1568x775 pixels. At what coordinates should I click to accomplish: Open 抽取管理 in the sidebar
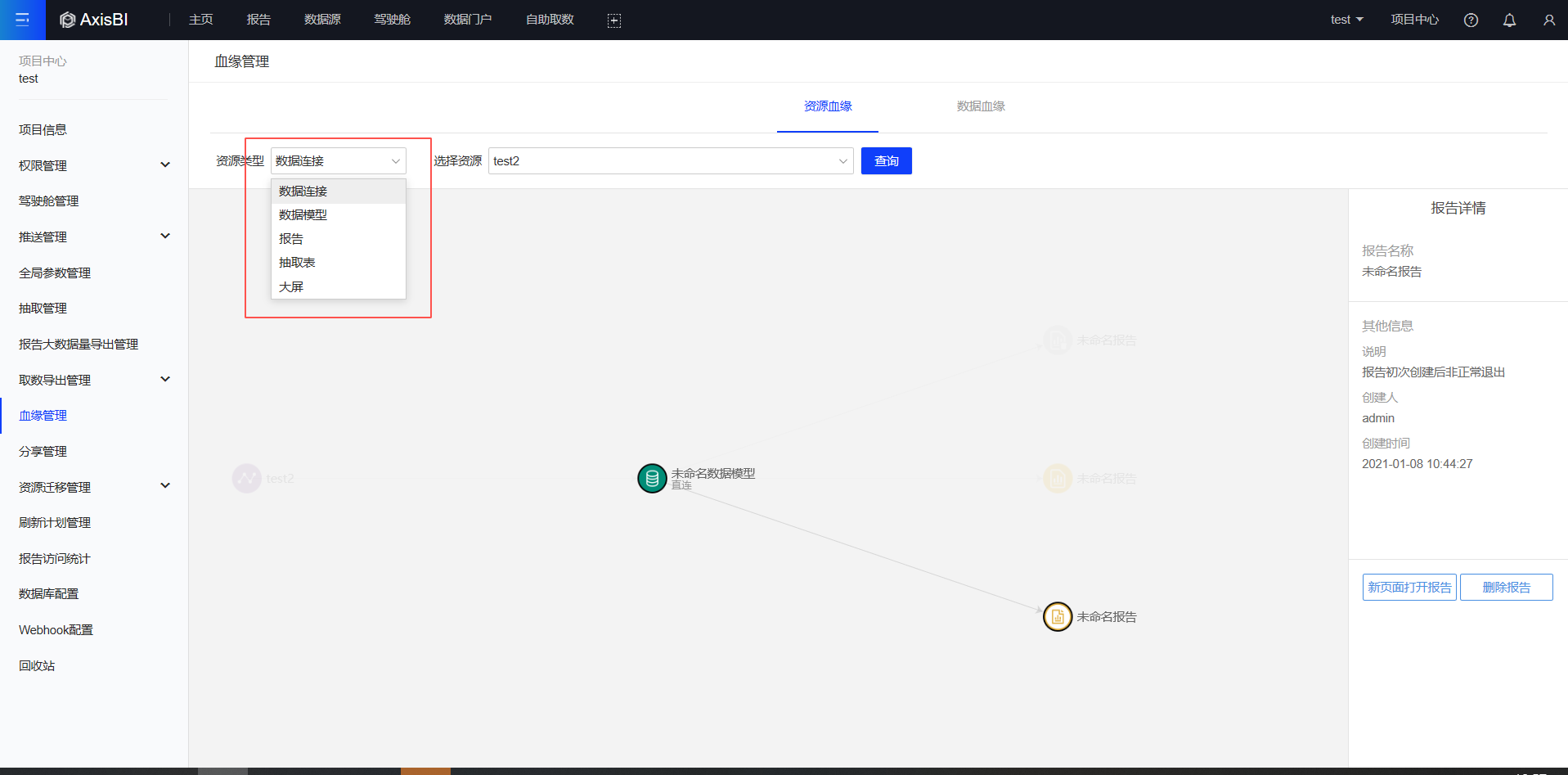click(43, 308)
